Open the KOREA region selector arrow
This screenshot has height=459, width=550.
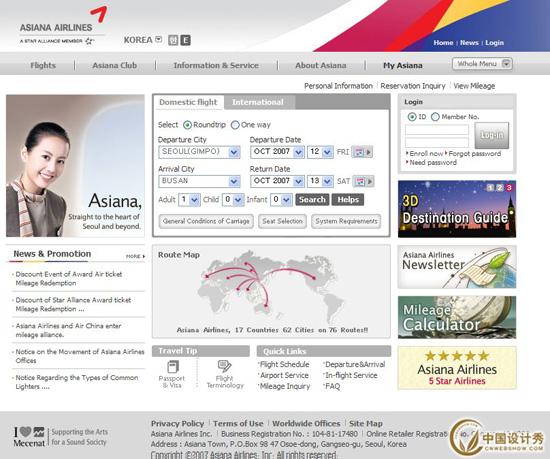tap(159, 39)
